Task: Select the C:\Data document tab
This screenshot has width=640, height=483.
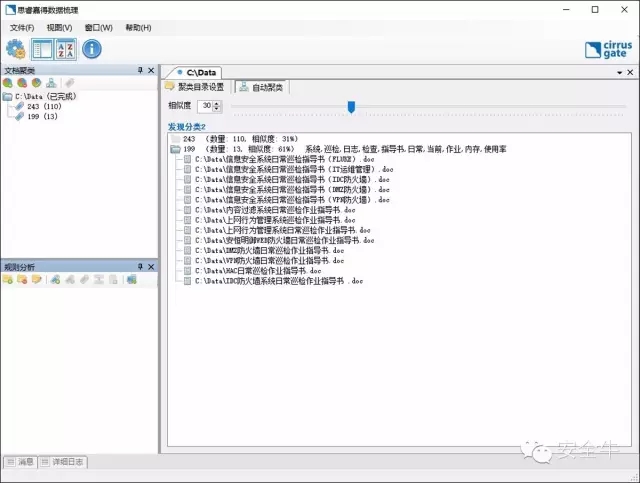Action: coord(197,73)
